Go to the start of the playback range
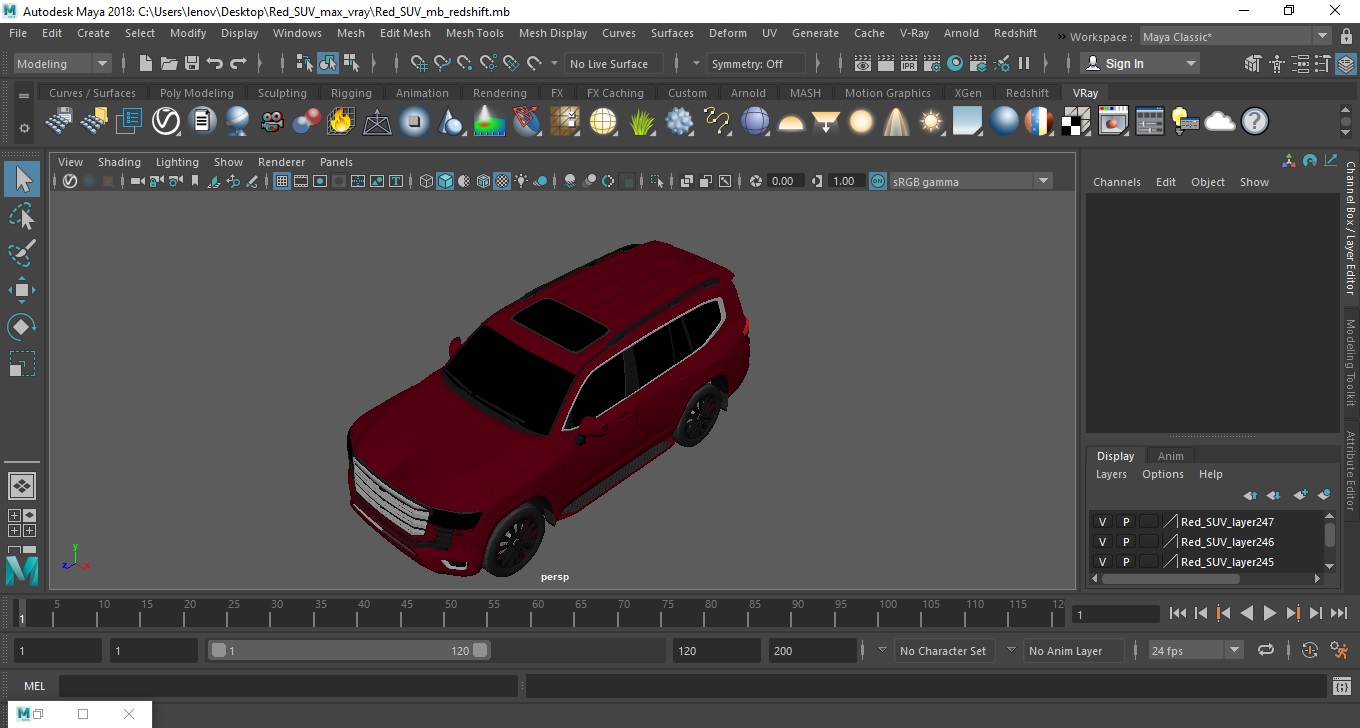 coord(1177,613)
